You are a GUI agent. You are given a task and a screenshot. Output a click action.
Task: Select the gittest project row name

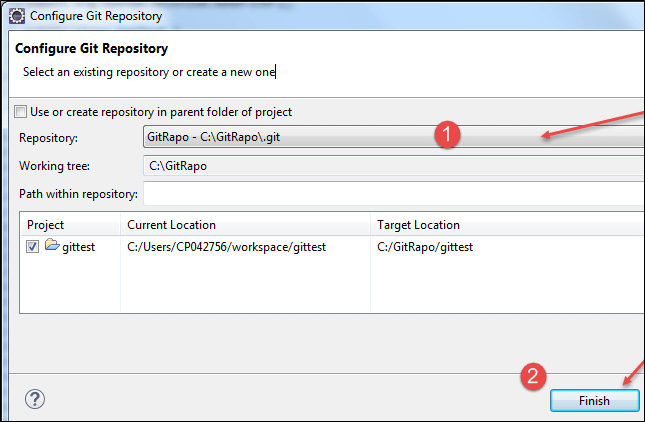(x=79, y=247)
